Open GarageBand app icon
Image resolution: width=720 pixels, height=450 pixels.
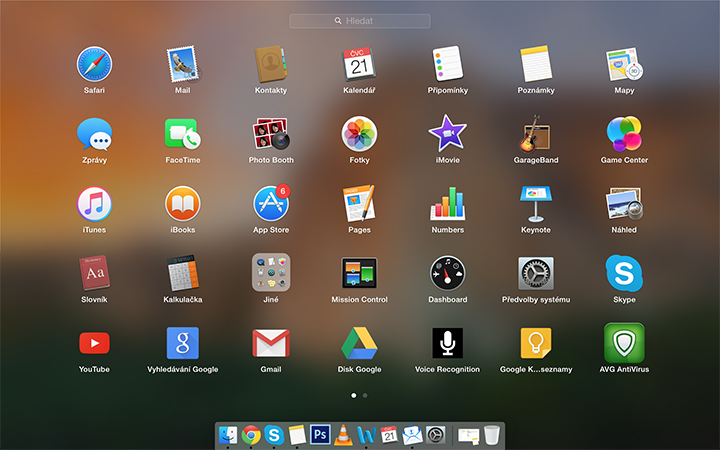point(535,133)
